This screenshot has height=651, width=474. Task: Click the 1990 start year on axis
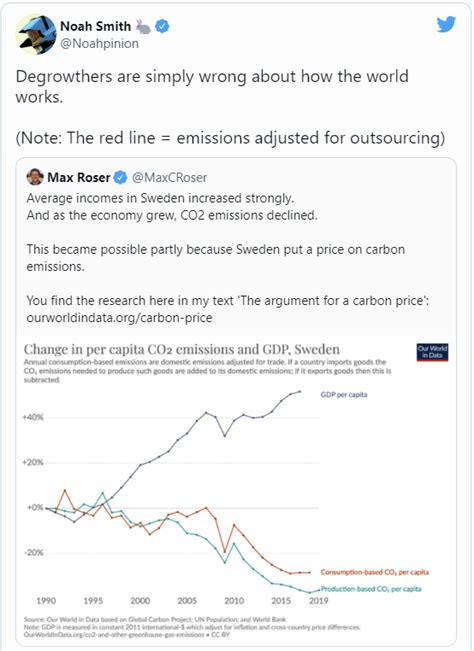(x=46, y=600)
